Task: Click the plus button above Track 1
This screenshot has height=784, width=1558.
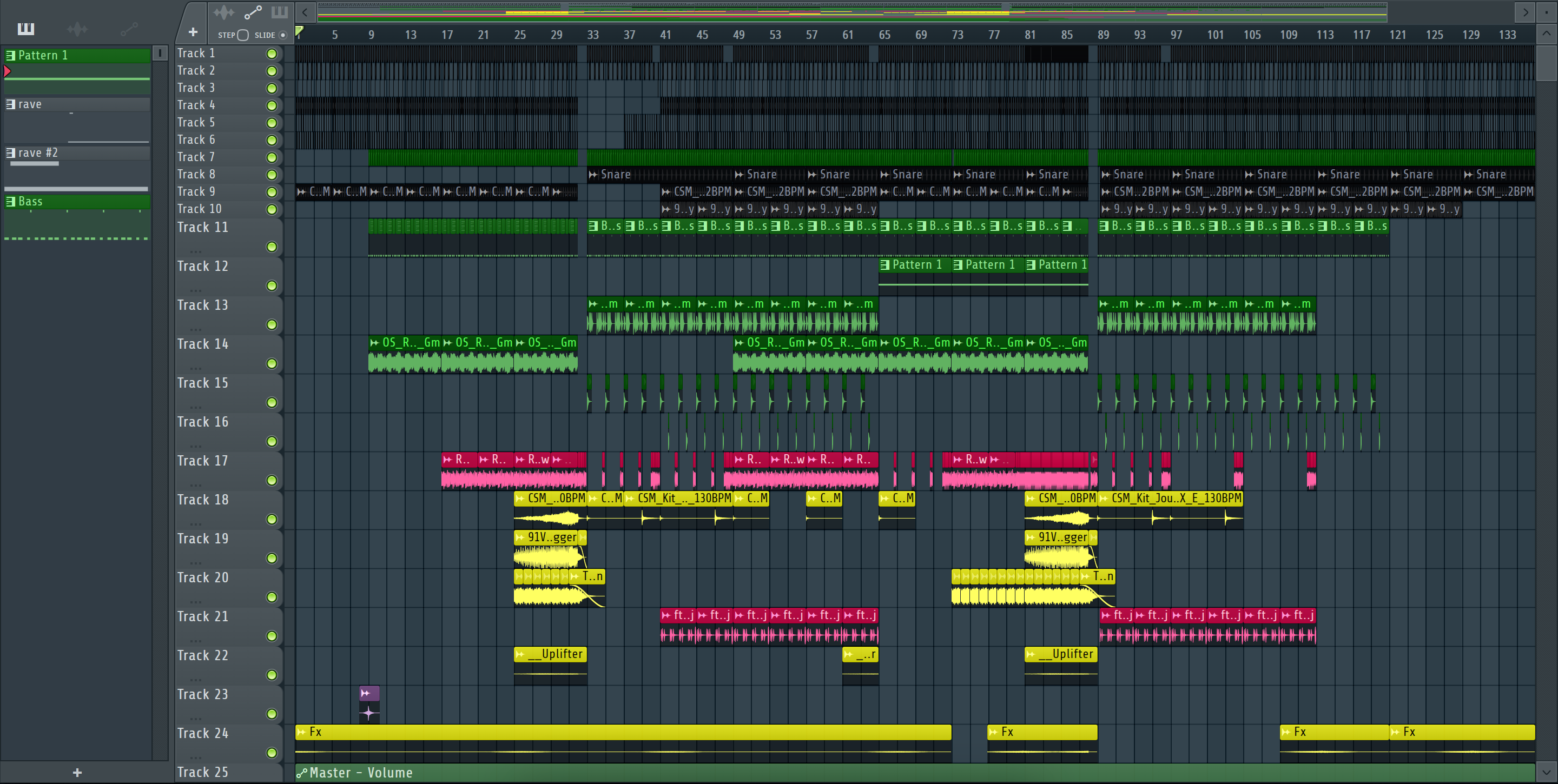Action: point(193,31)
